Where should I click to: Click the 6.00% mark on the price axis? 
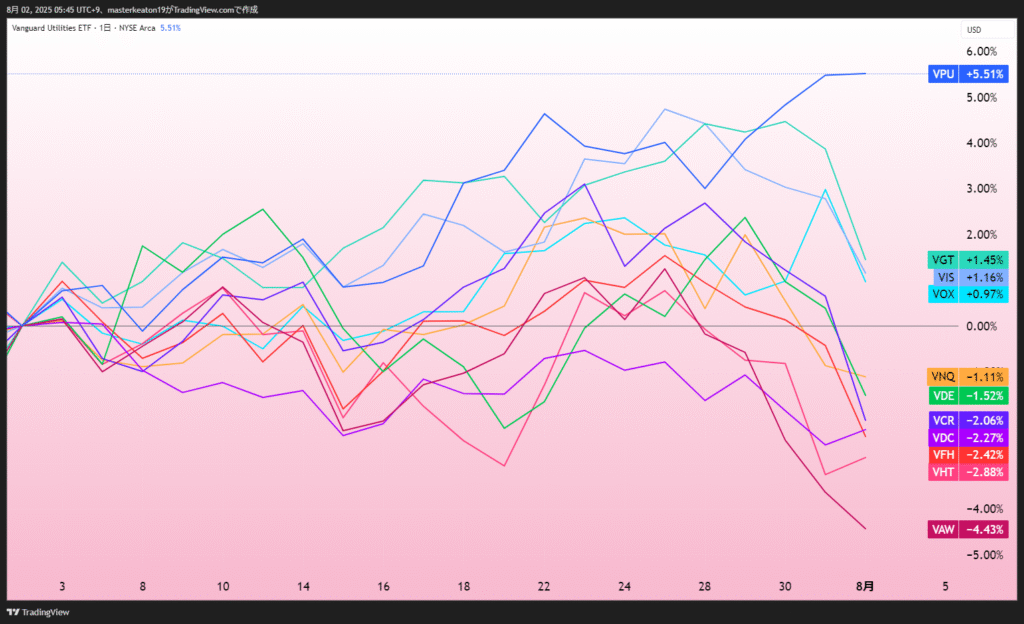pyautogui.click(x=982, y=52)
